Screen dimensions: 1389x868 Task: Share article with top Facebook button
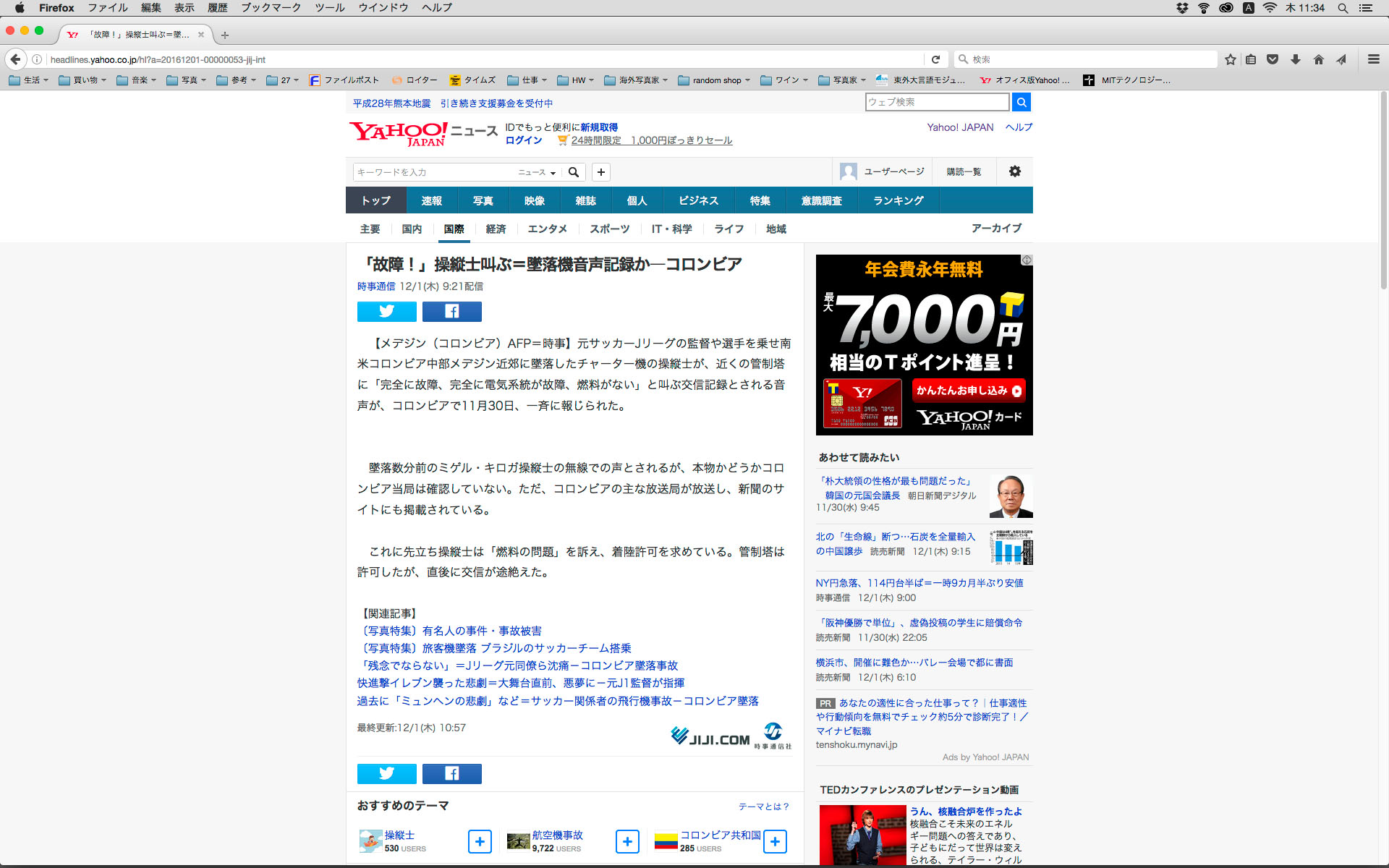(x=451, y=312)
